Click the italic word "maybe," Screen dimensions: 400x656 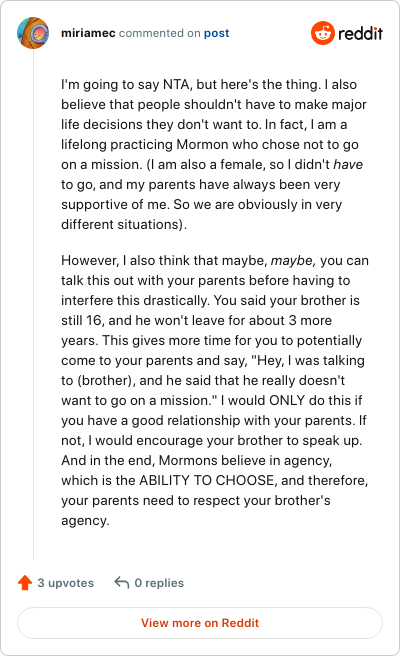click(293, 261)
